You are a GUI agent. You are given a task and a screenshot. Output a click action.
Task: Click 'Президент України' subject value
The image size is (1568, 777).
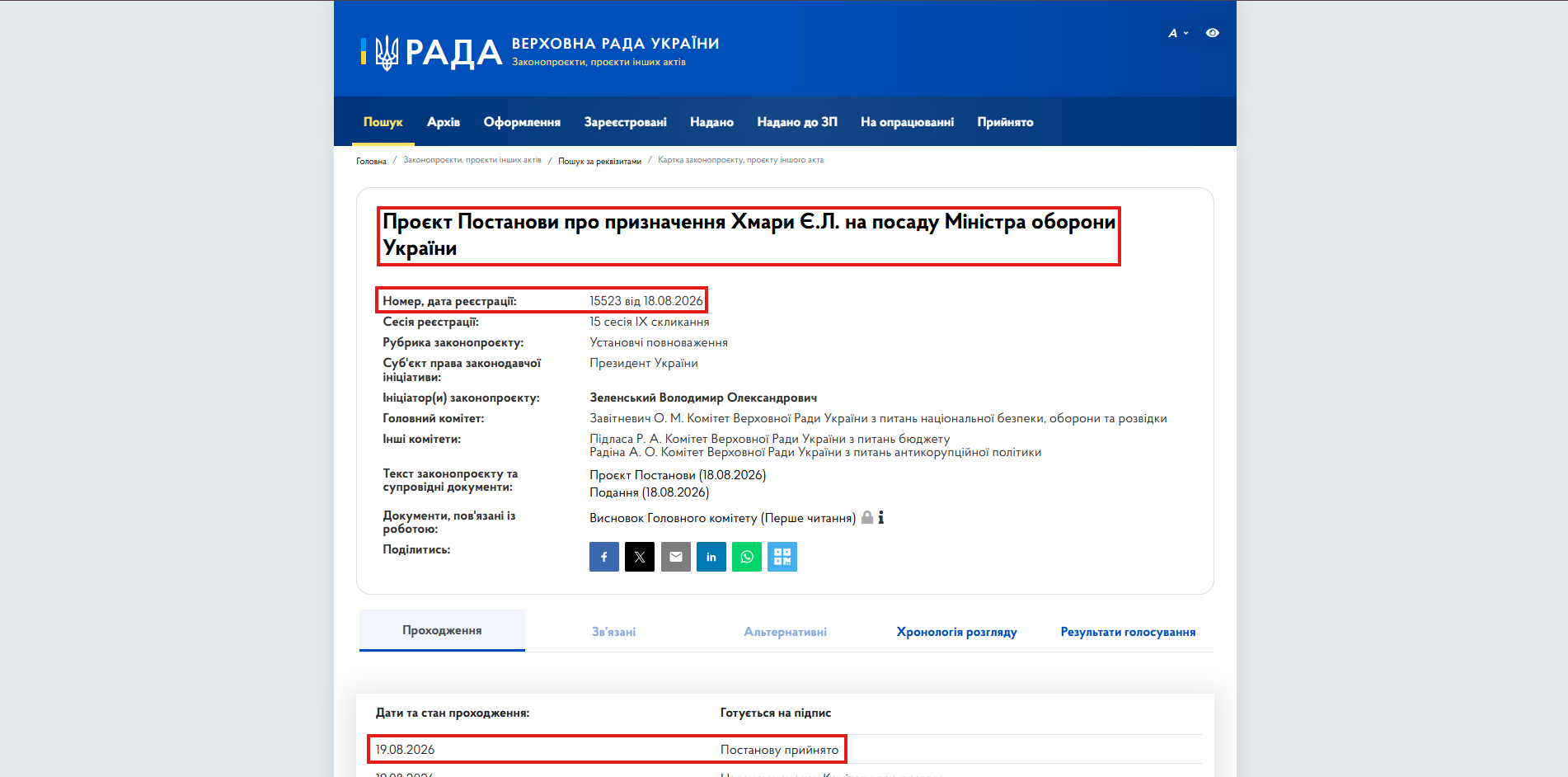(644, 363)
